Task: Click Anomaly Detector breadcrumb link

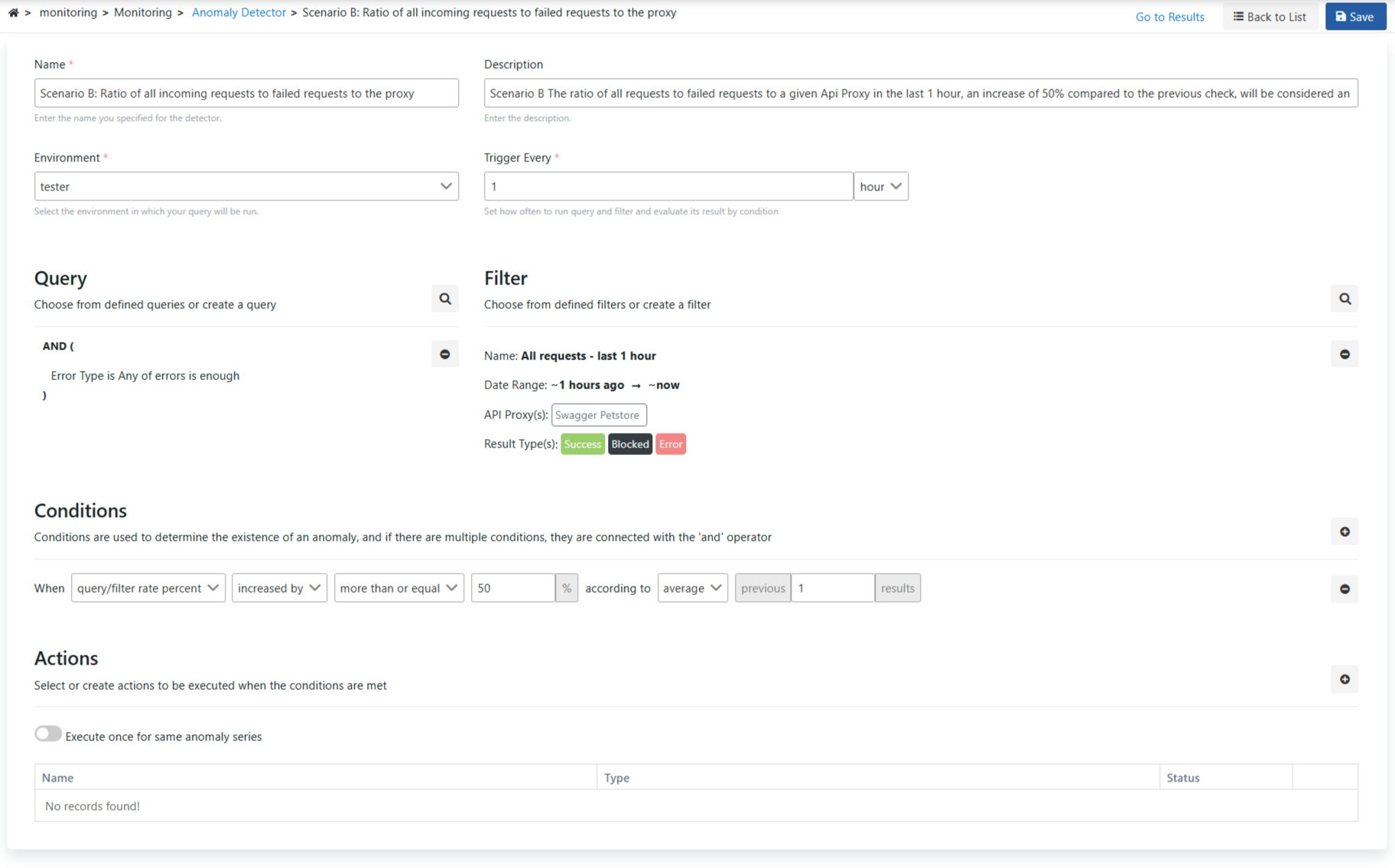Action: coord(239,12)
